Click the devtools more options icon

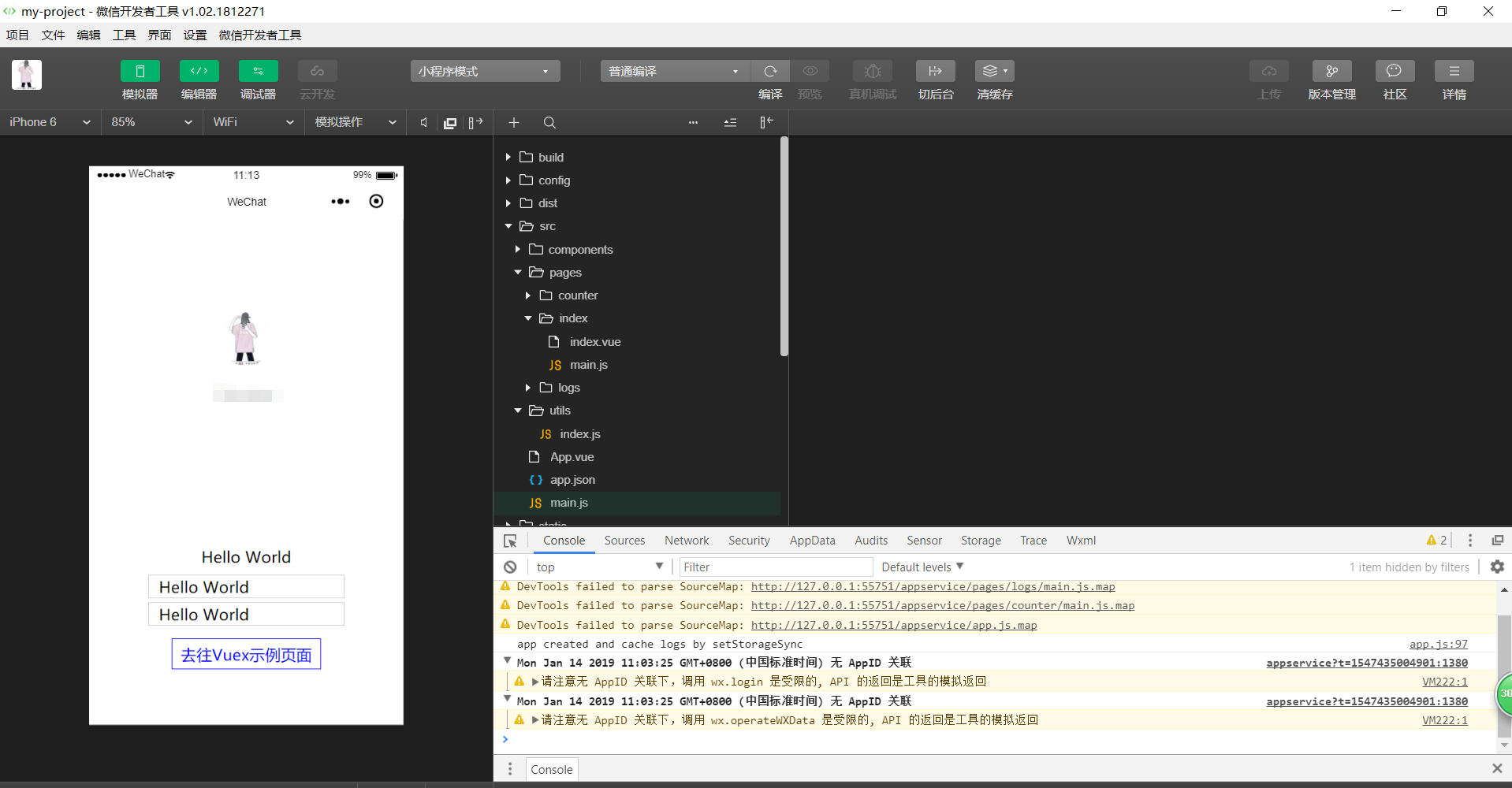[x=1469, y=541]
